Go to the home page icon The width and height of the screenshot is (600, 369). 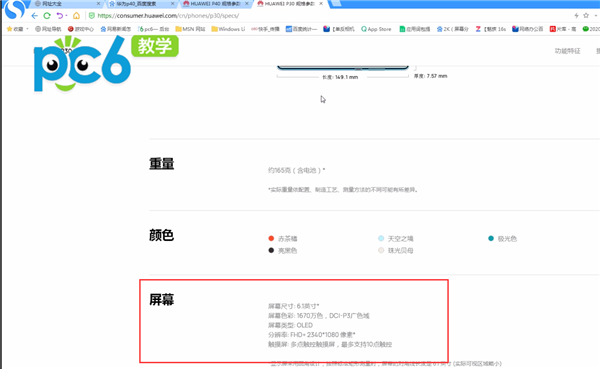tap(76, 16)
